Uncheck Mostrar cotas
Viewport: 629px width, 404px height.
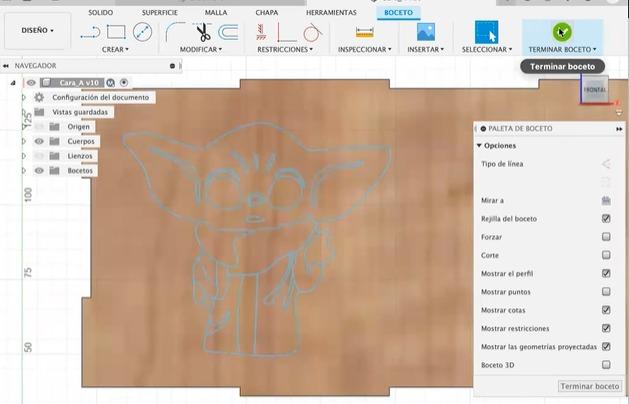pyautogui.click(x=606, y=310)
